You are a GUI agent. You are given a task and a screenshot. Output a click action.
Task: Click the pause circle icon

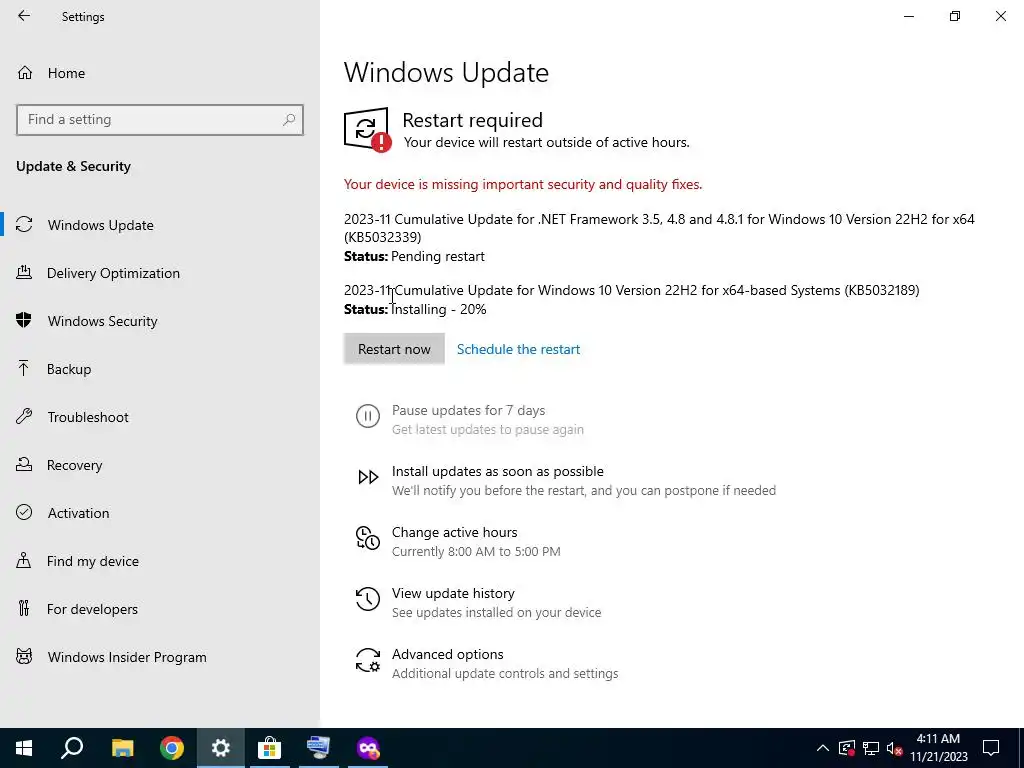pos(368,416)
